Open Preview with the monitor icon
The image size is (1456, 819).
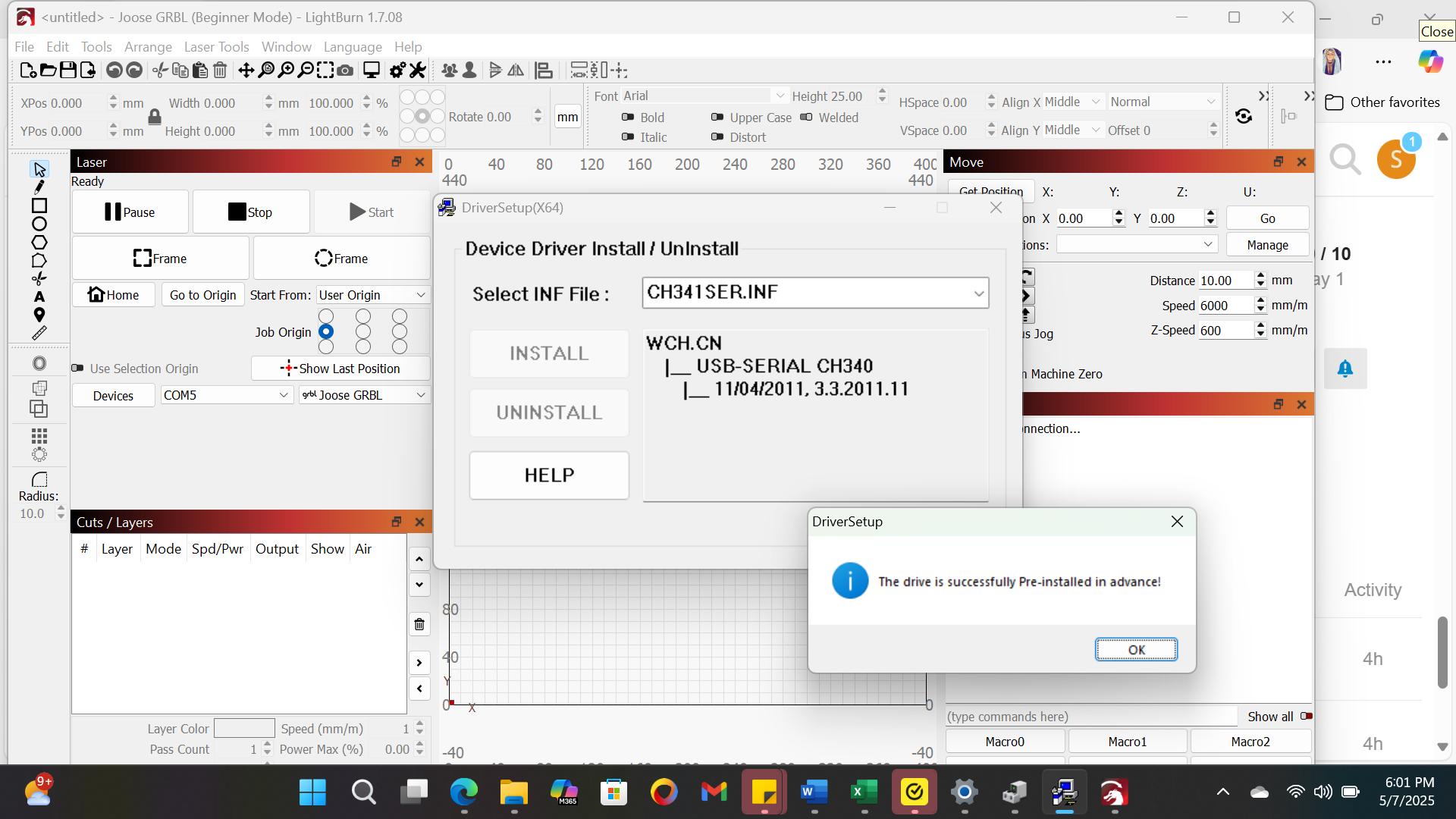[x=372, y=71]
